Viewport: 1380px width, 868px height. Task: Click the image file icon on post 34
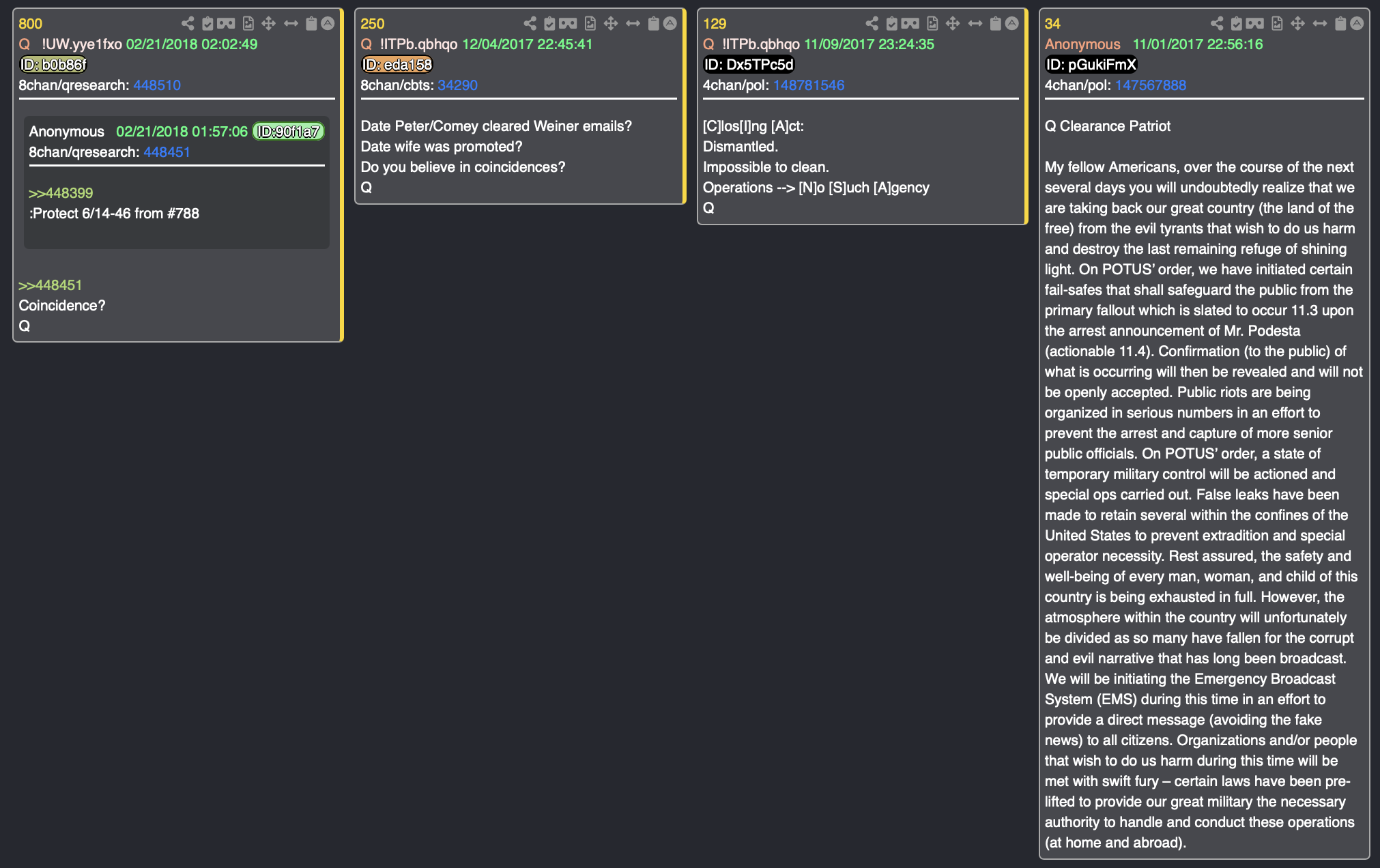pos(1277,24)
